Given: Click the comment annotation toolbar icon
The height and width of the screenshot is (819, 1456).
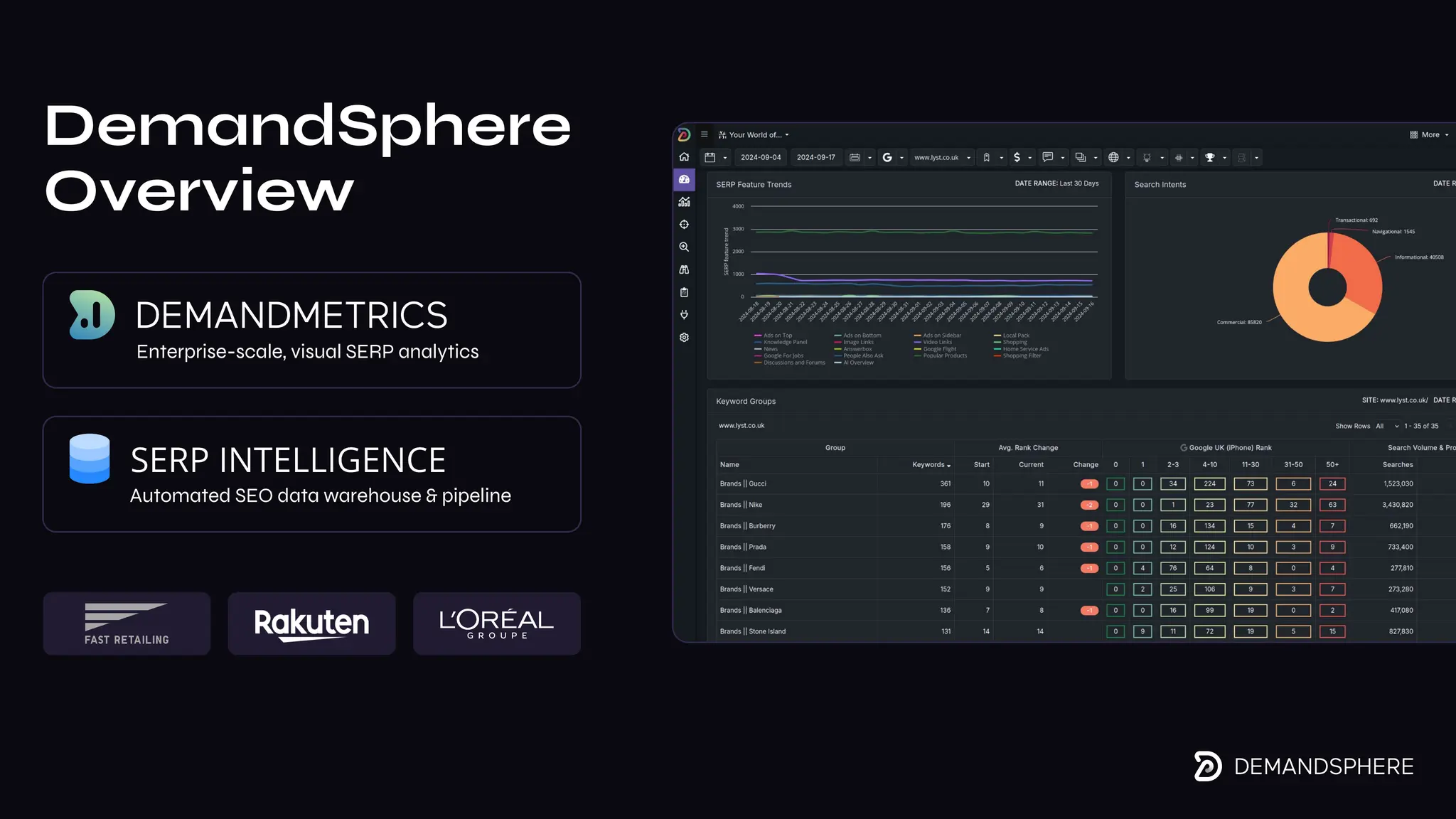Looking at the screenshot, I should 1047,157.
